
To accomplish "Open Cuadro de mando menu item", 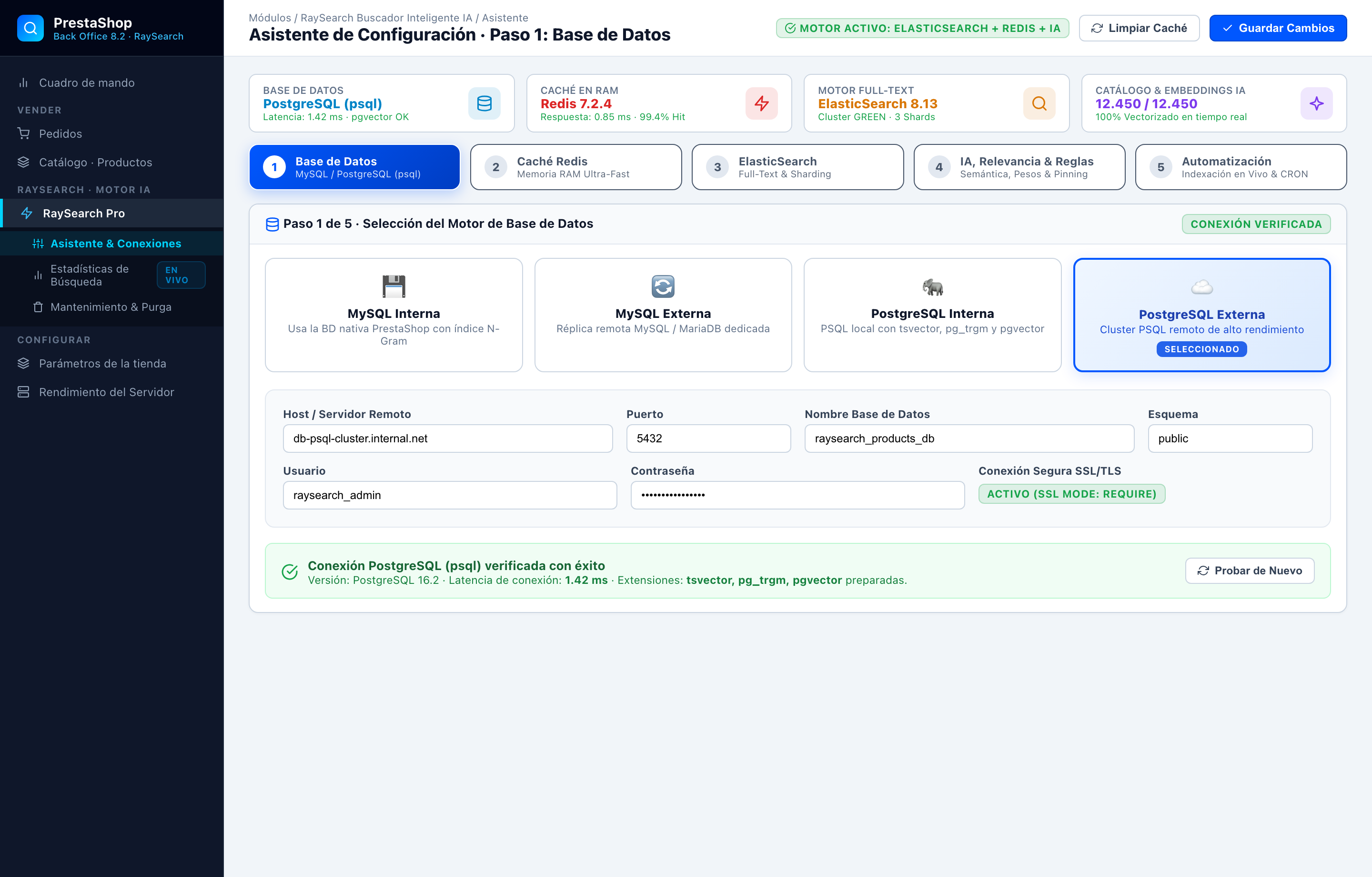I will [111, 82].
